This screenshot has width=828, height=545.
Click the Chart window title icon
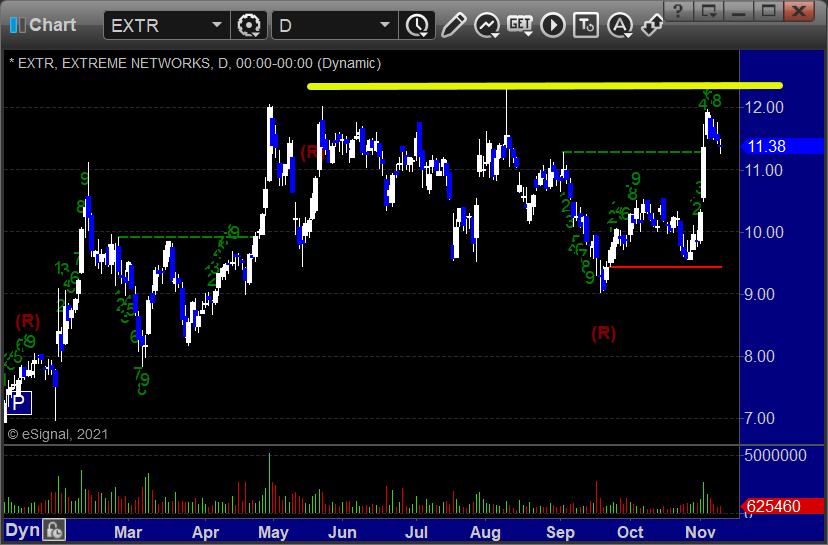coord(17,25)
